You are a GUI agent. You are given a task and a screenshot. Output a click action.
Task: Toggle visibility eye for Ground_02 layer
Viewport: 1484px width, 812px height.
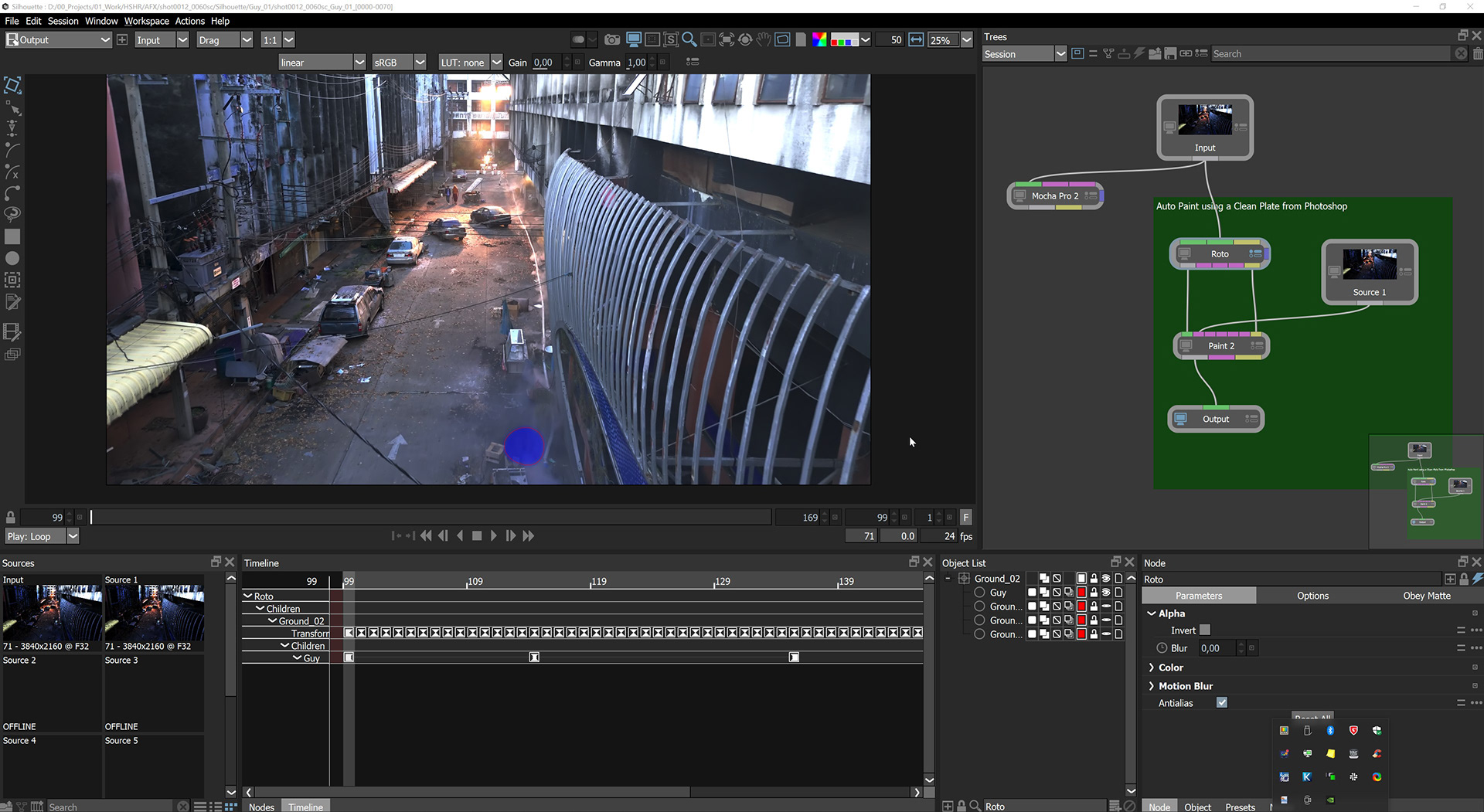[x=1106, y=578]
